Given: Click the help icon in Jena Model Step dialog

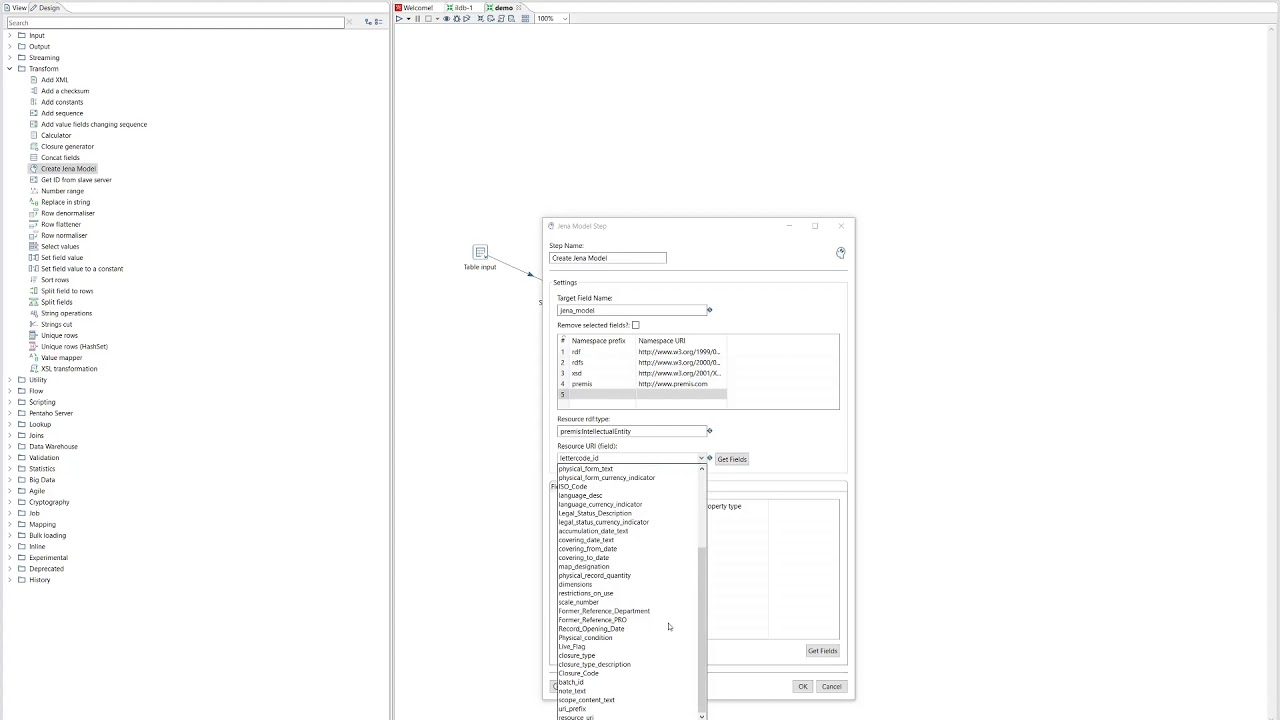Looking at the screenshot, I should point(840,253).
